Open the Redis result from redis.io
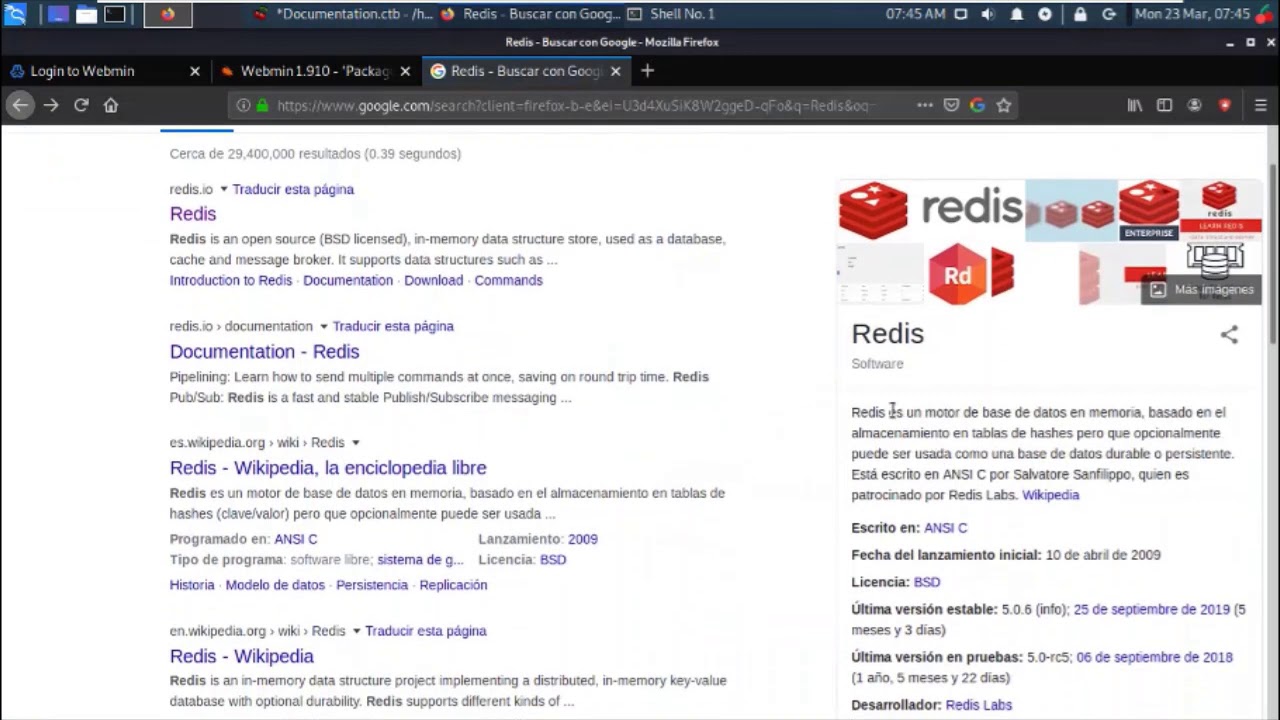1280x720 pixels. pyautogui.click(x=193, y=214)
